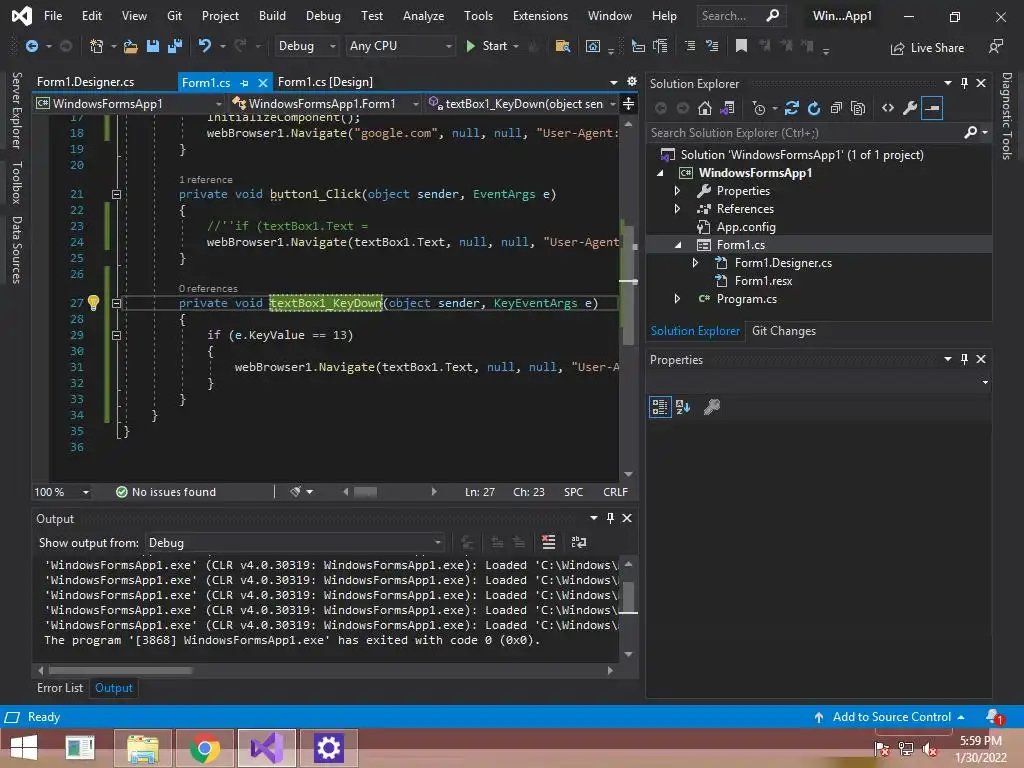Click Sync with Active Document icon
The width and height of the screenshot is (1024, 768).
pos(792,108)
